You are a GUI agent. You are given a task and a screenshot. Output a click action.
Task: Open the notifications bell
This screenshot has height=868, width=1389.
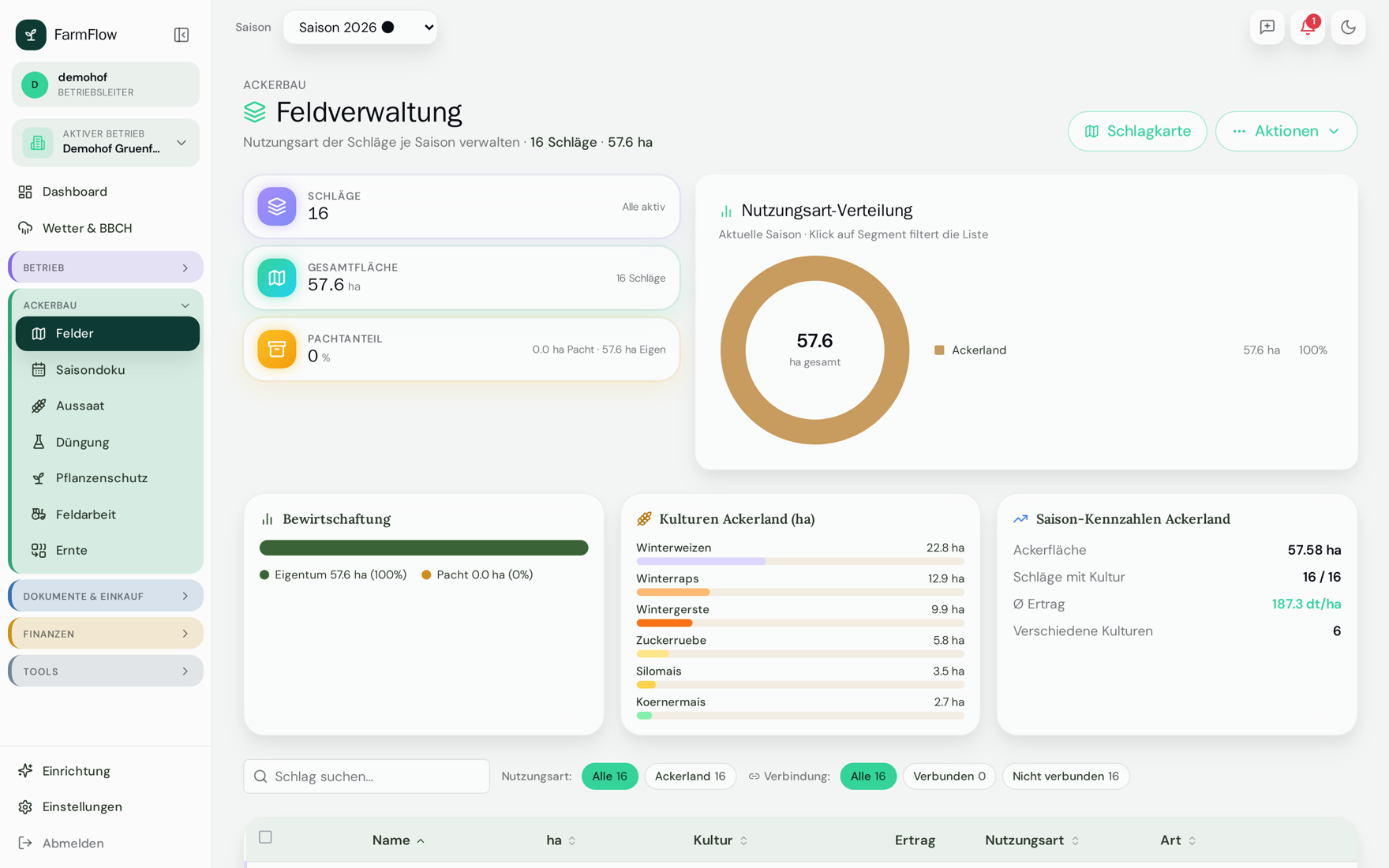click(1308, 27)
